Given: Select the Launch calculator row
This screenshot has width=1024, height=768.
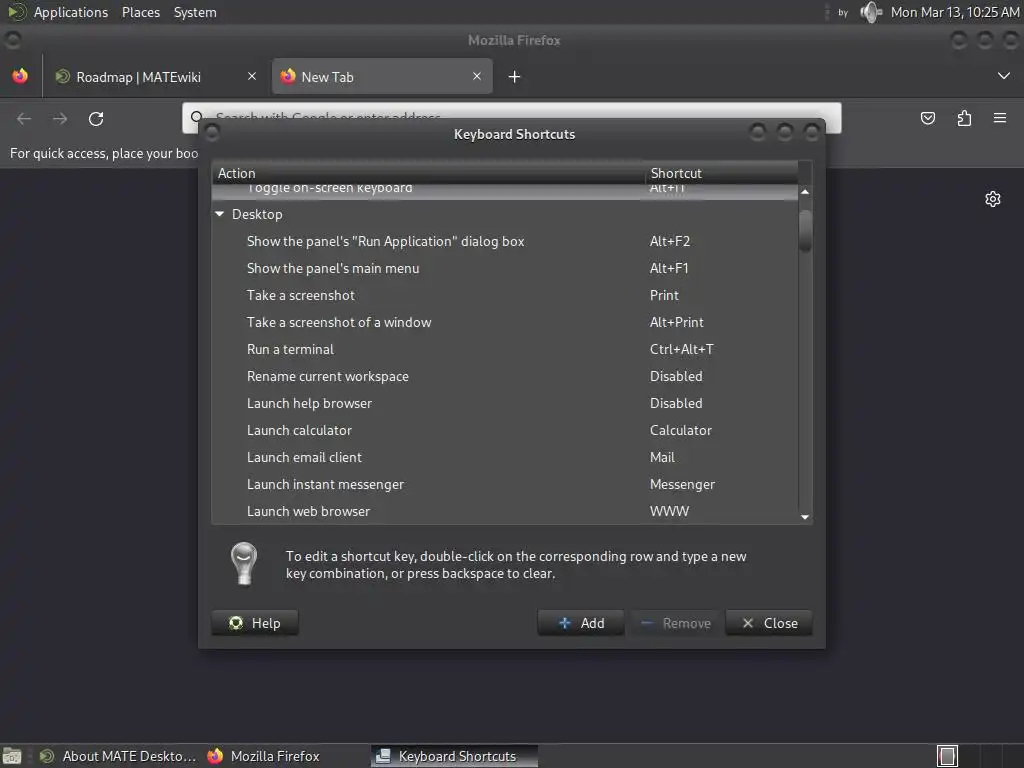Looking at the screenshot, I should pyautogui.click(x=505, y=430).
